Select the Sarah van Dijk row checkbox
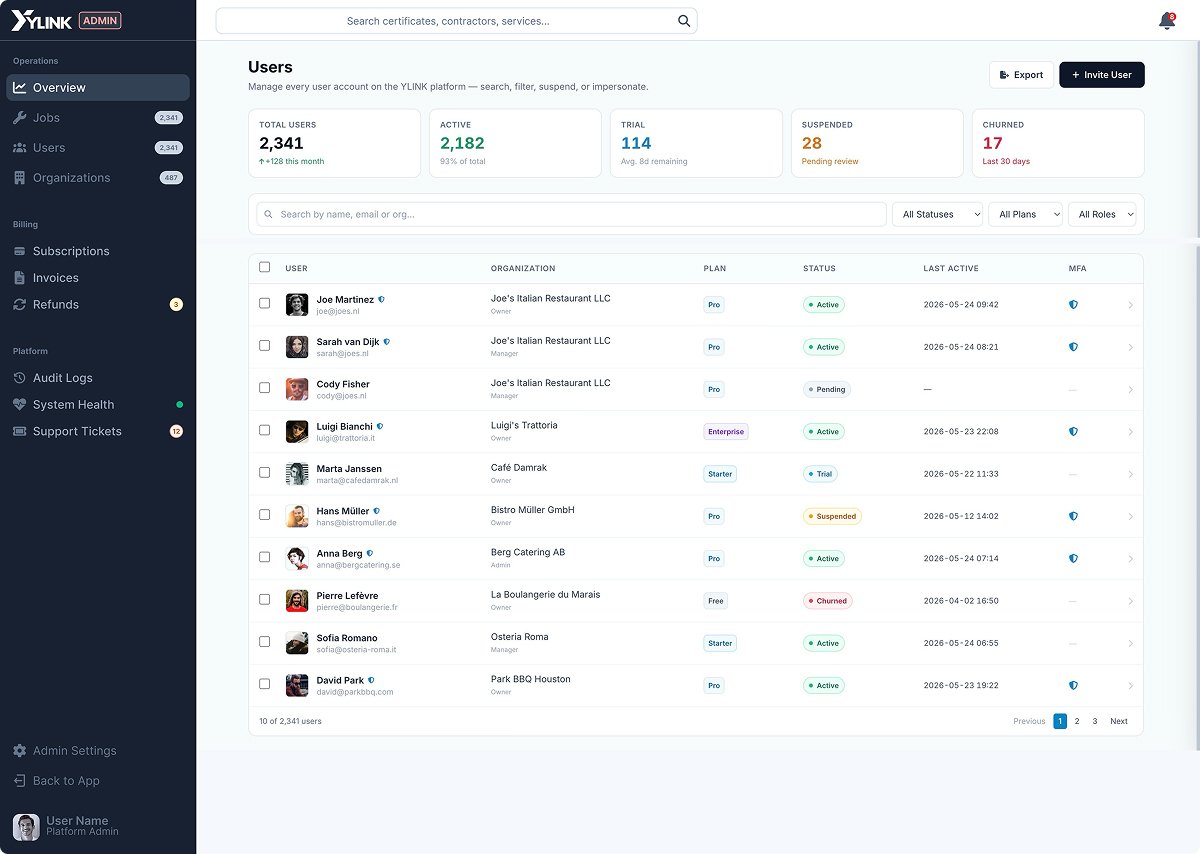Image resolution: width=1200 pixels, height=854 pixels. click(264, 345)
